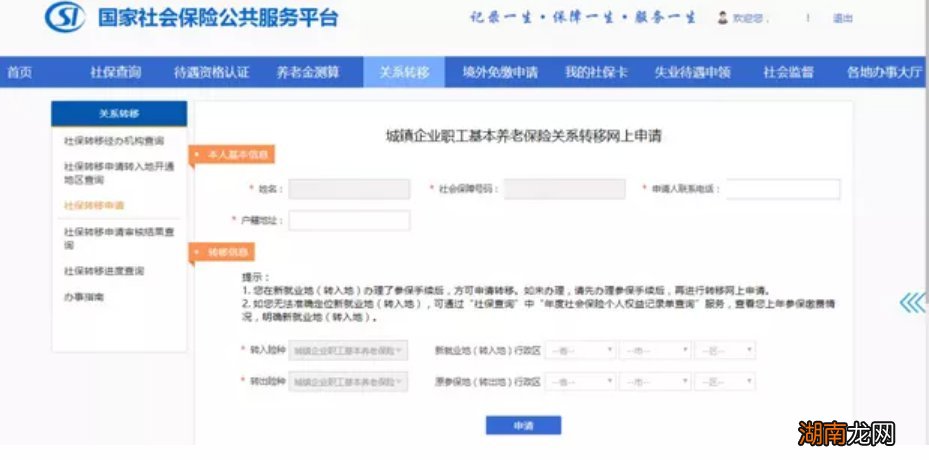This screenshot has width=929, height=460.
Task: Click the user avatar icon
Action: 722,18
